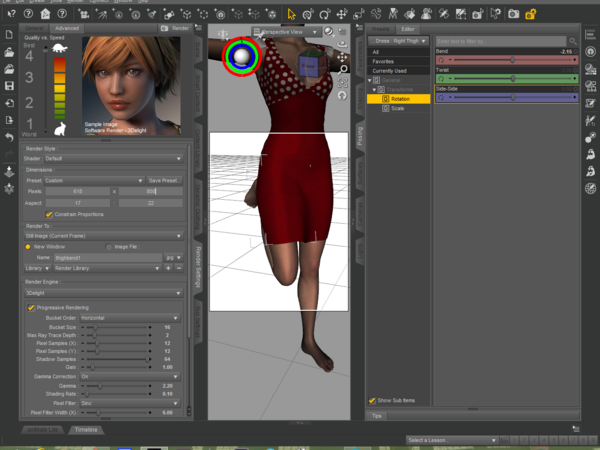Switch to the Editor tab

[x=408, y=29]
